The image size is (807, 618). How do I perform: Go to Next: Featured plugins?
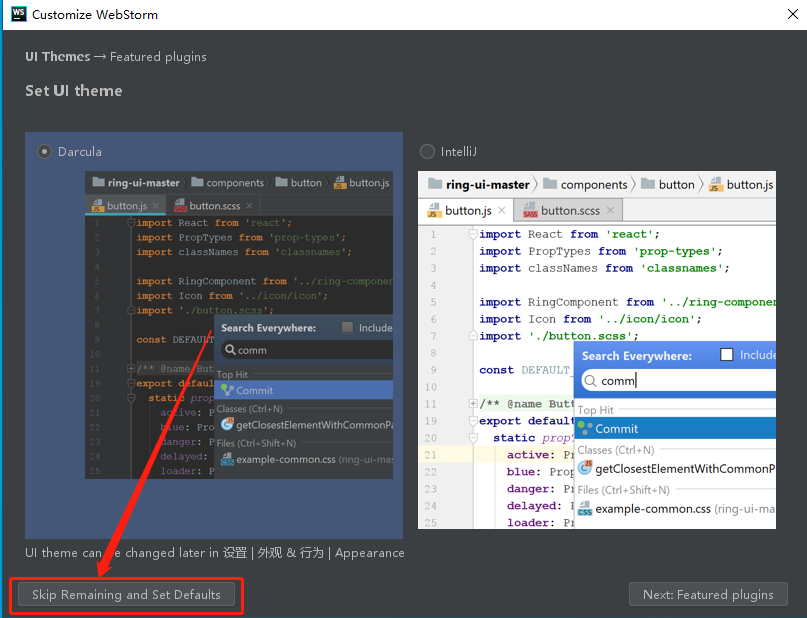tap(708, 595)
